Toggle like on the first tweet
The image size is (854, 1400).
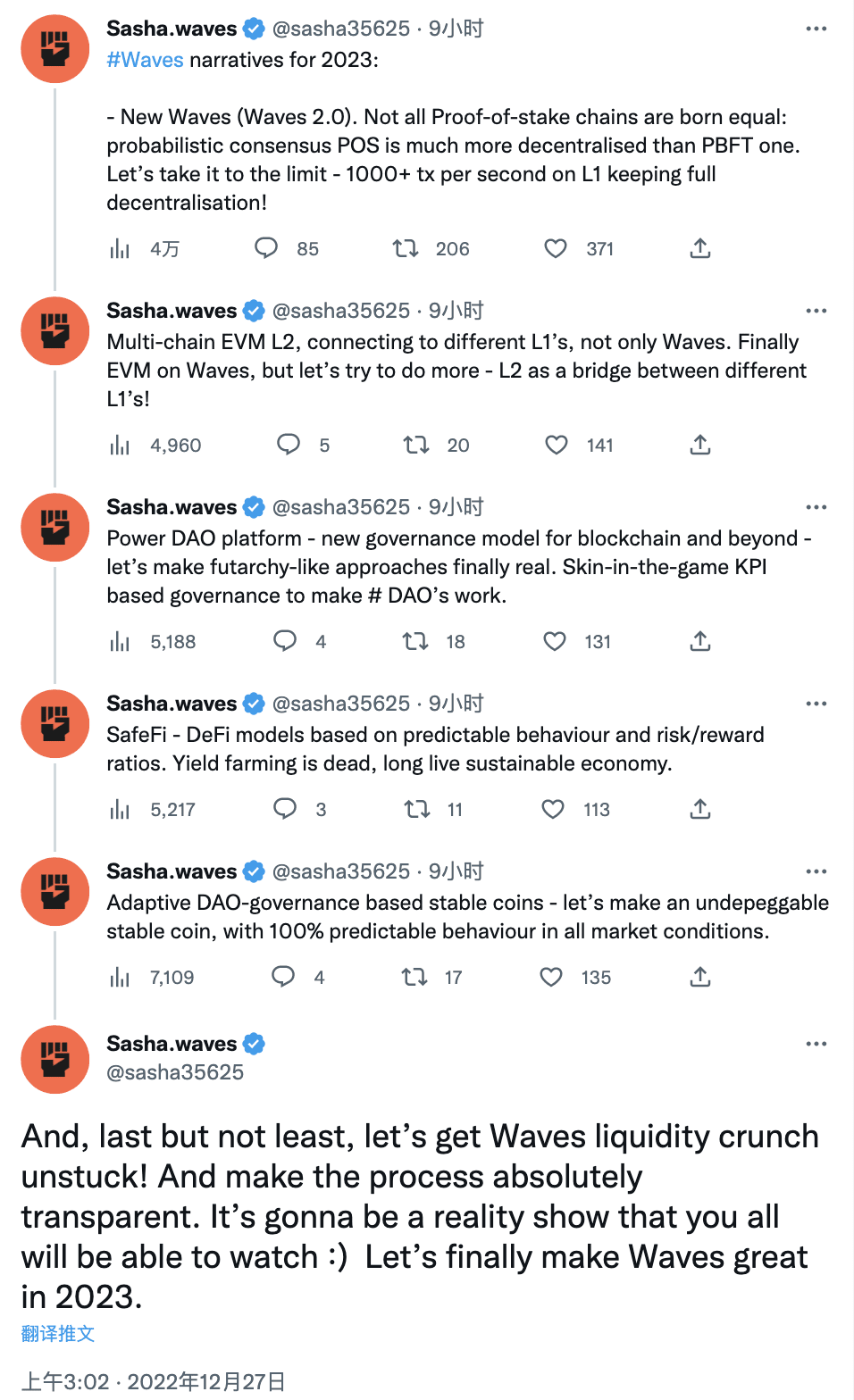556,248
